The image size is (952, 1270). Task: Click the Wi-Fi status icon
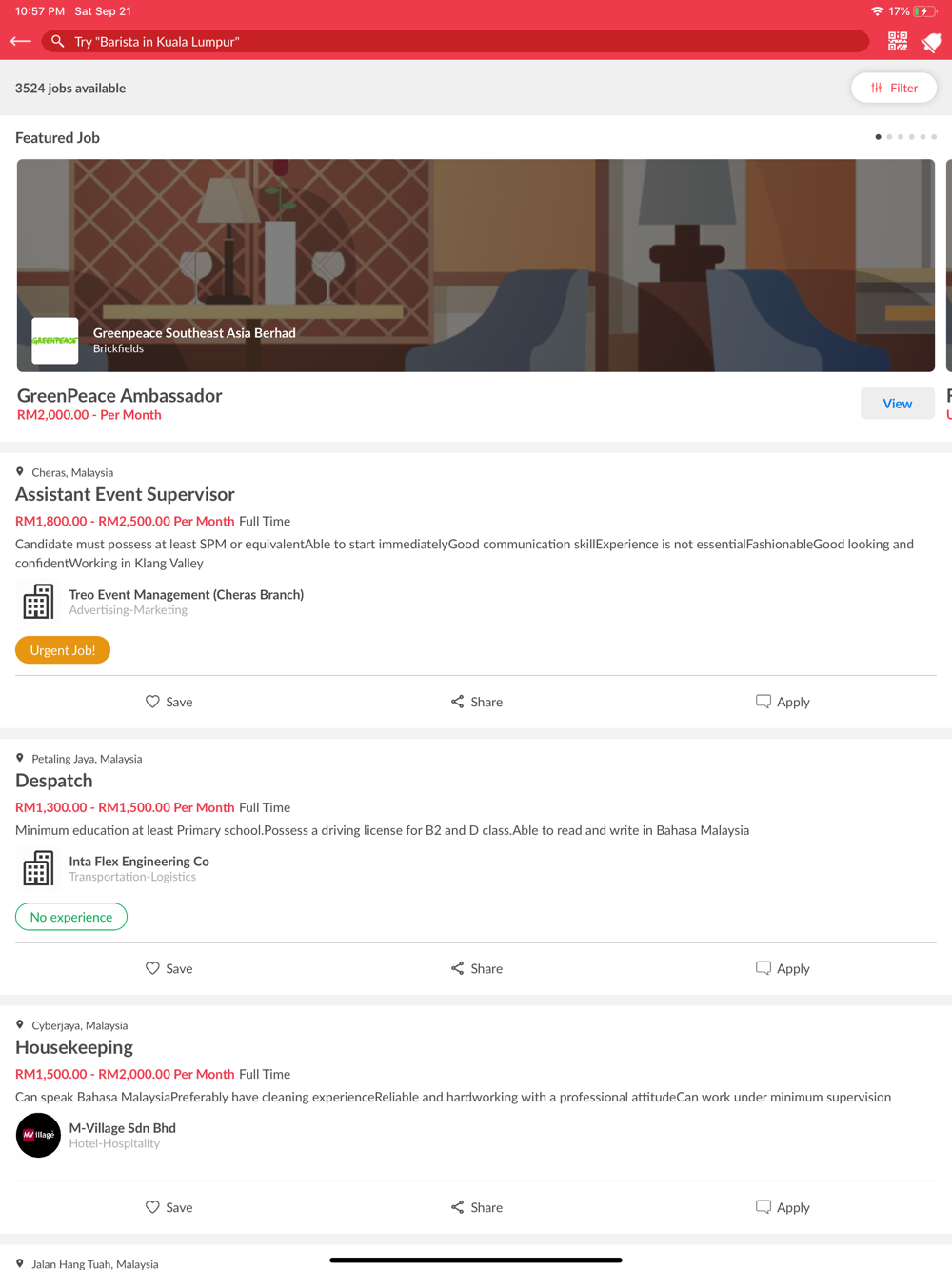click(877, 11)
